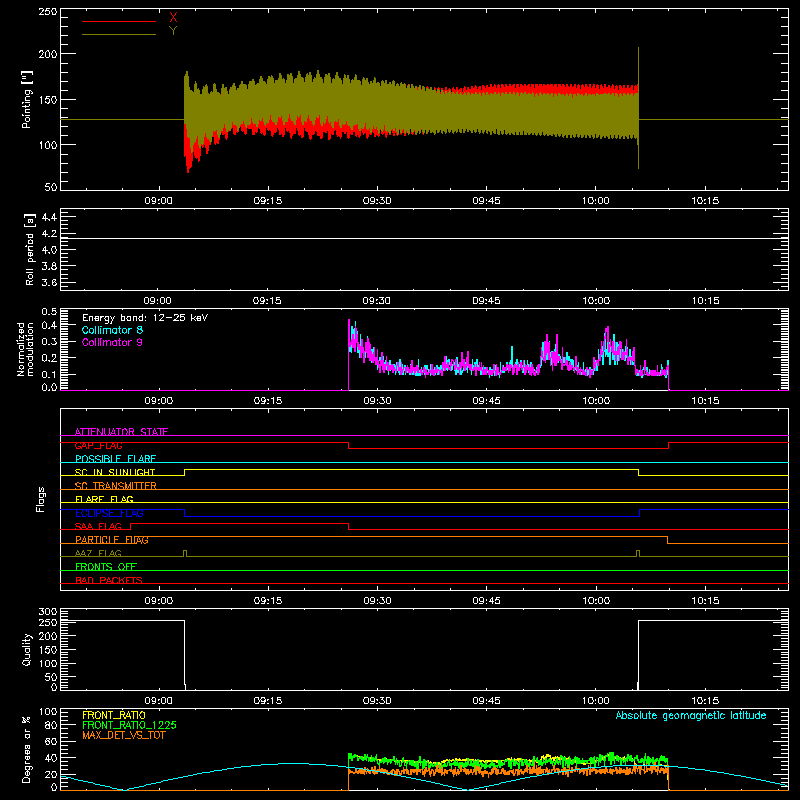Click the "Normalized modulation" axis title
This screenshot has width=800, height=800.
pyautogui.click(x=25, y=349)
